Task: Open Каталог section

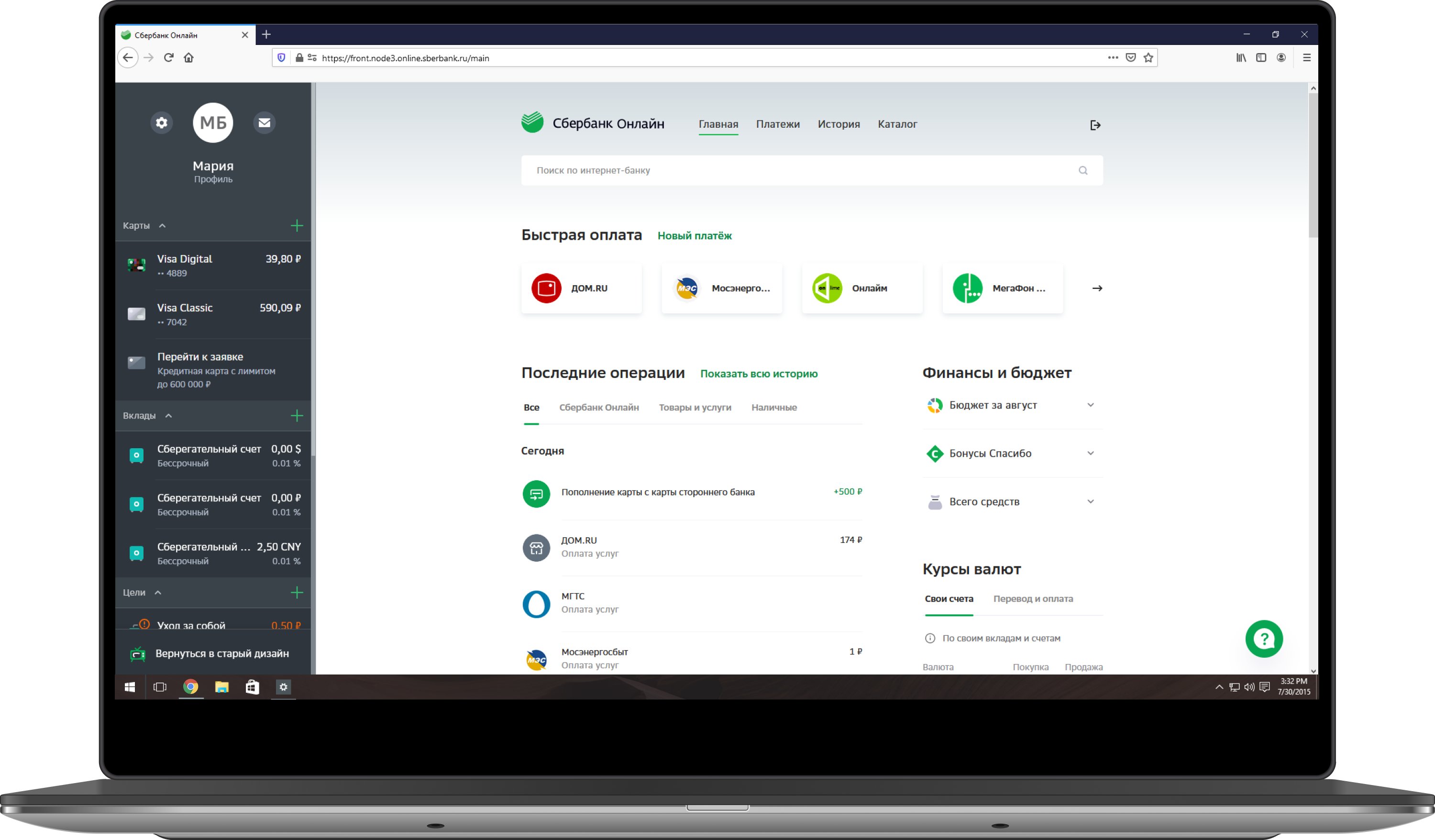Action: [897, 123]
